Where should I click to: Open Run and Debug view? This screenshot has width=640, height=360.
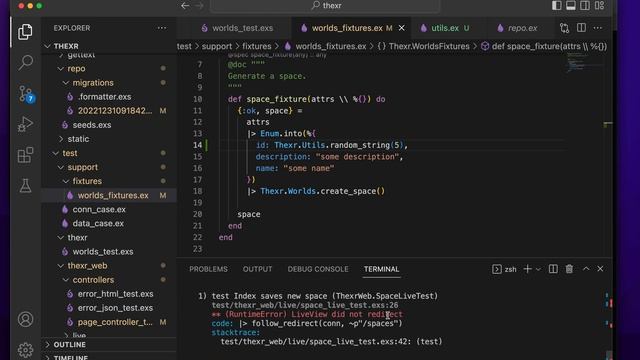[25, 124]
